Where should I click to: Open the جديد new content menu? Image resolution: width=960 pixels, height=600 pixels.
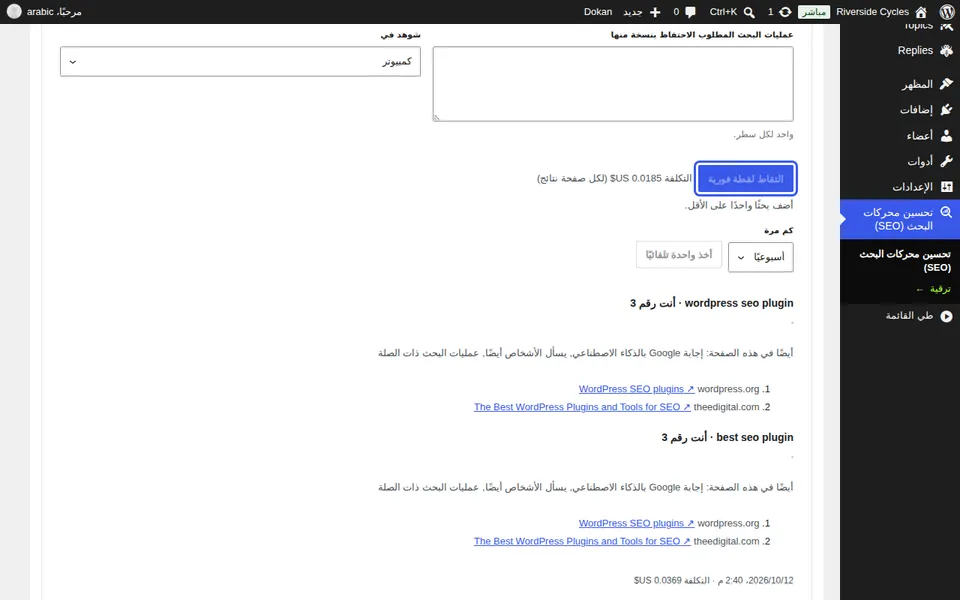632,12
